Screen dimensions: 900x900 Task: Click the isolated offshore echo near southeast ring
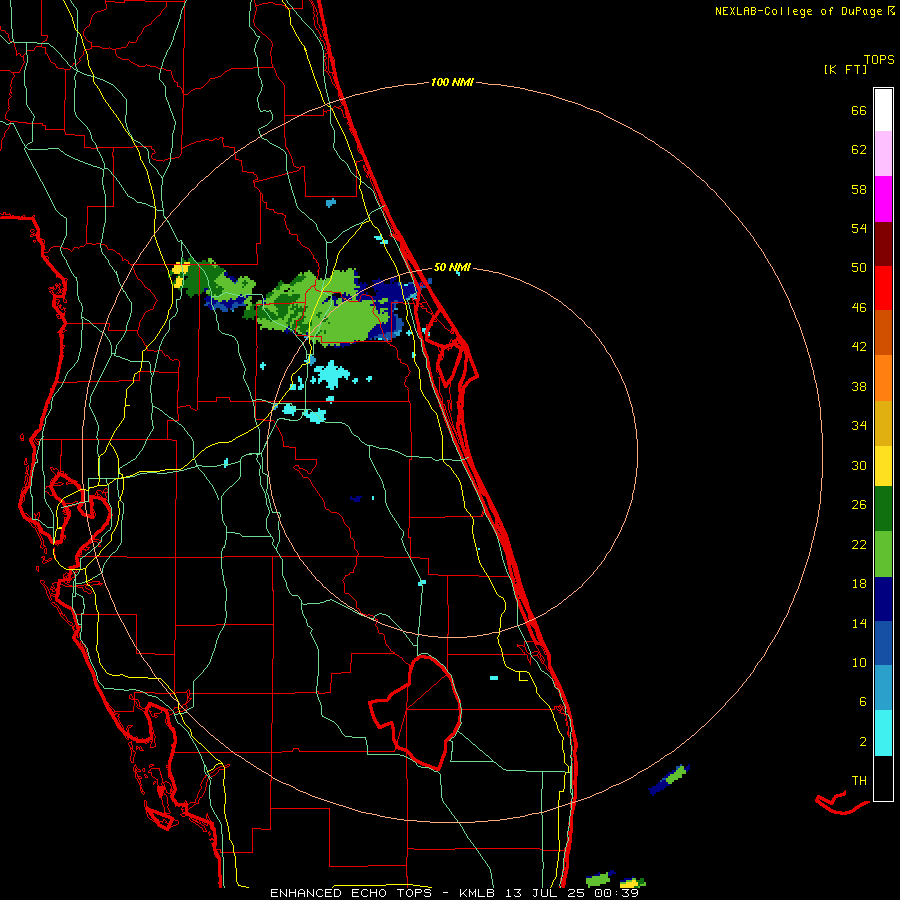click(669, 779)
